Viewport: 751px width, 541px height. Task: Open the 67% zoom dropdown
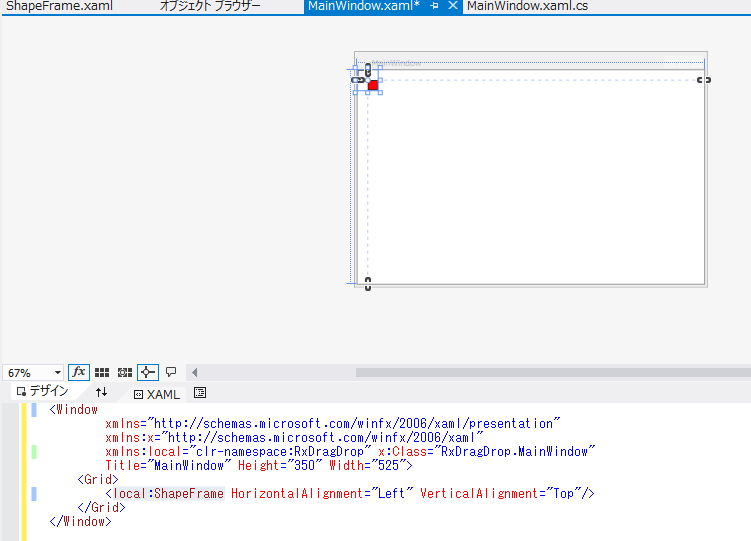click(x=33, y=372)
